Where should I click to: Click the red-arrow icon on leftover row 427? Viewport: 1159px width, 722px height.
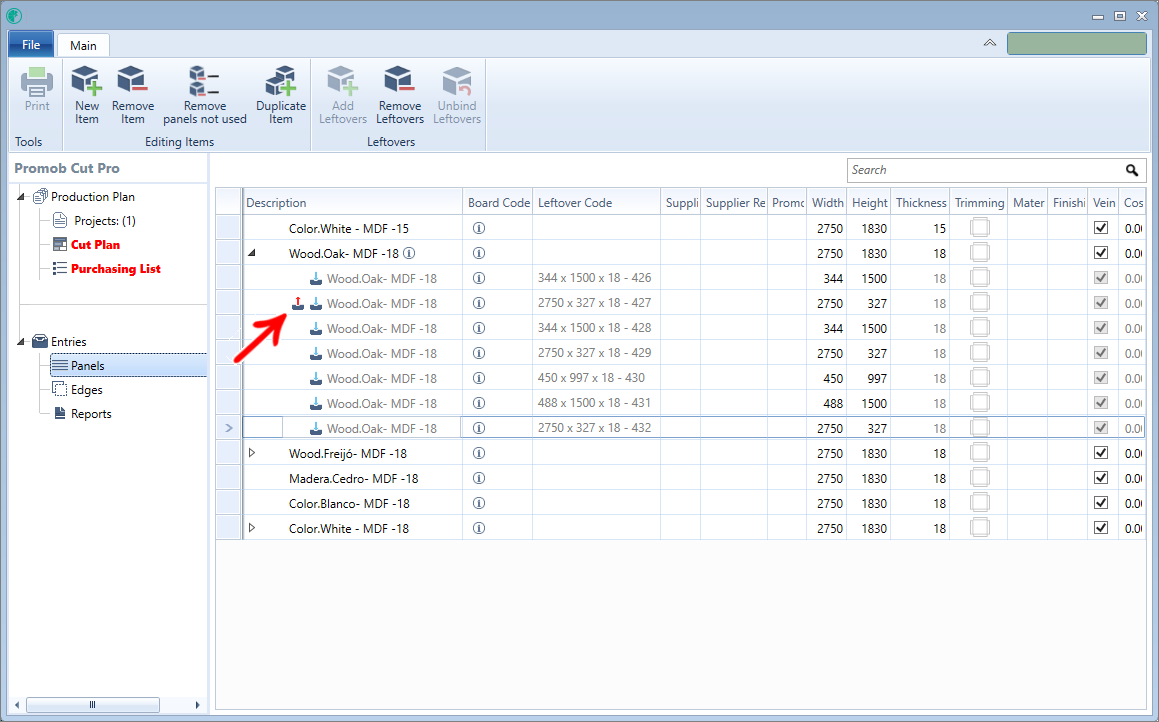(297, 303)
